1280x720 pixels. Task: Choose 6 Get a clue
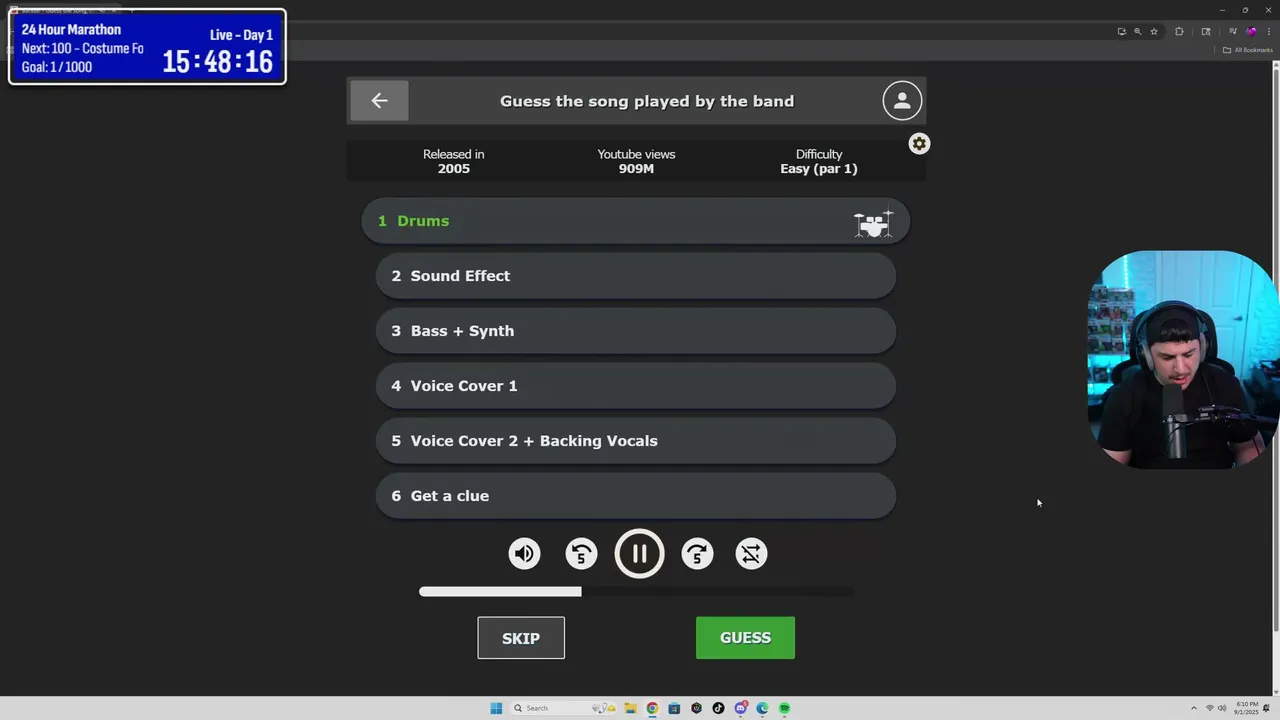point(635,496)
